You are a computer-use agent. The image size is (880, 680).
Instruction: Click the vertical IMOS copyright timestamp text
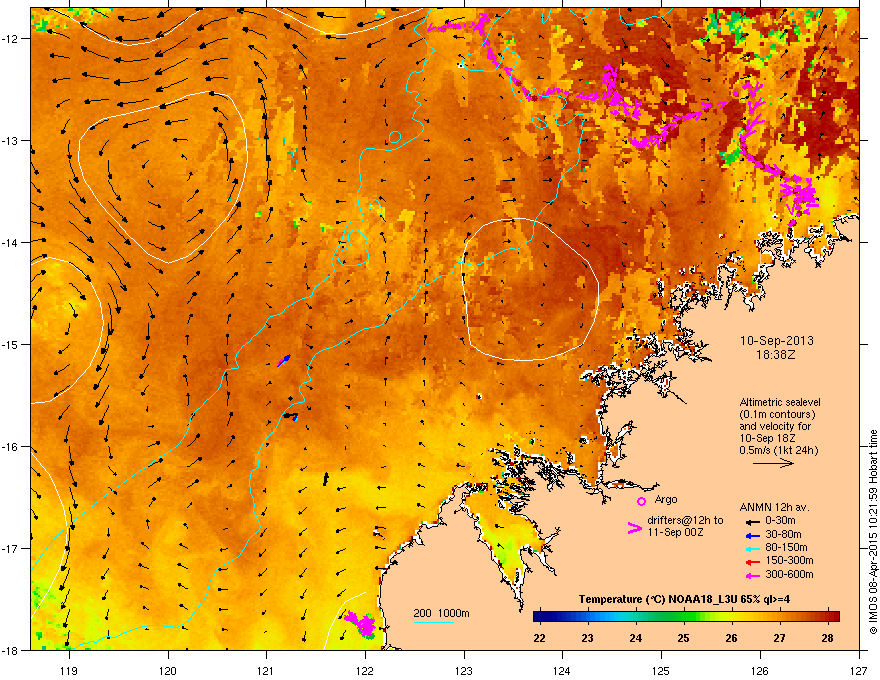(873, 532)
